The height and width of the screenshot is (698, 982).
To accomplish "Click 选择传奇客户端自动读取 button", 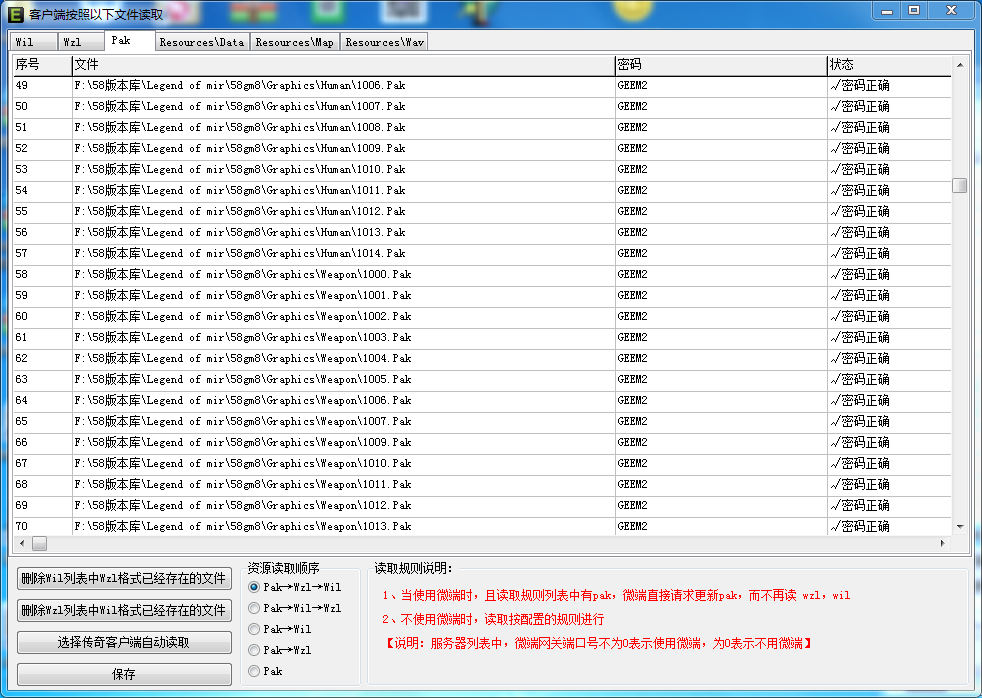I will (x=124, y=642).
